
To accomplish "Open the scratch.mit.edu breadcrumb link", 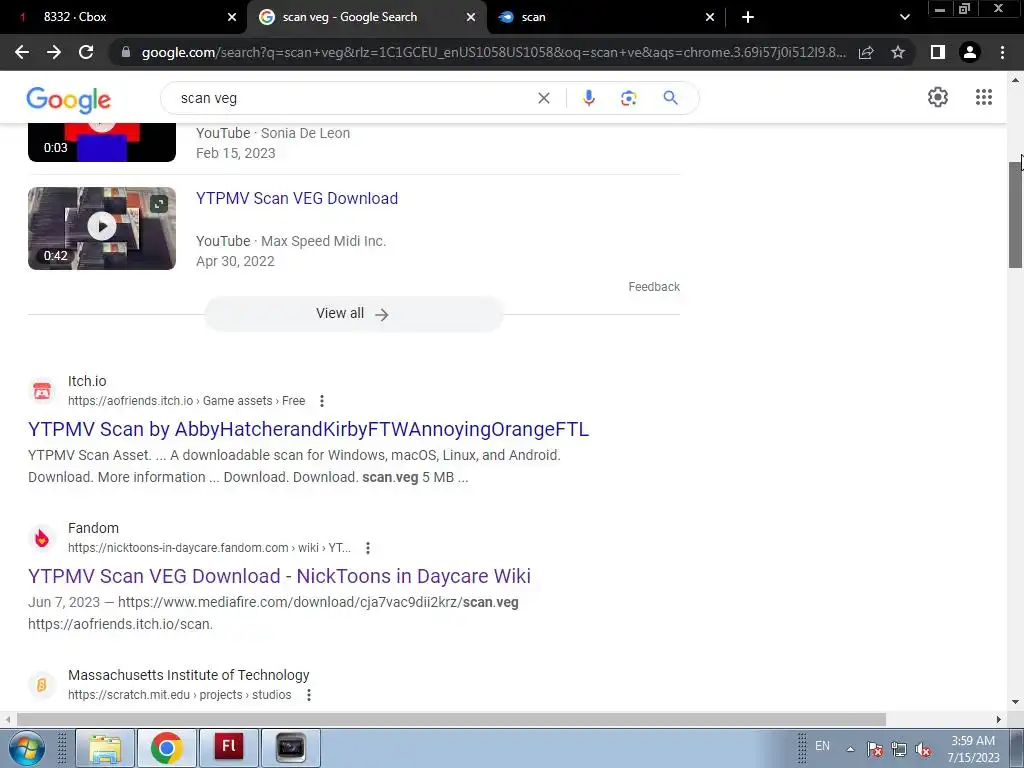I will pyautogui.click(x=180, y=695).
